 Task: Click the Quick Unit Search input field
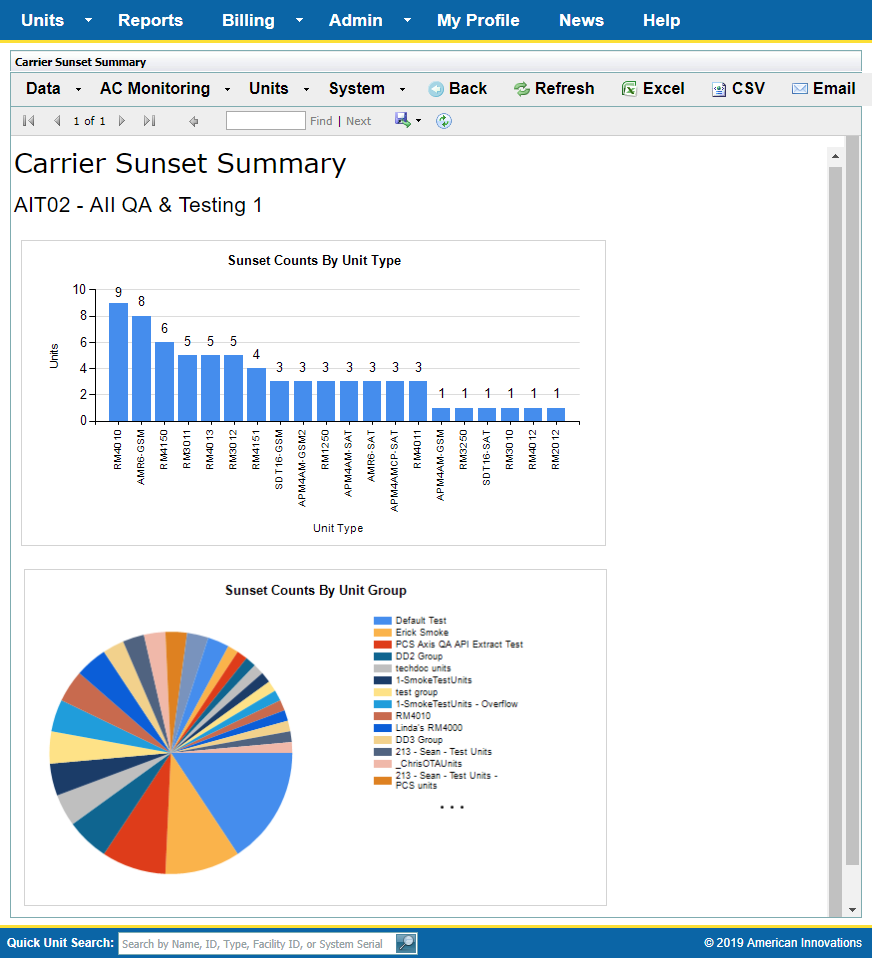pos(256,943)
